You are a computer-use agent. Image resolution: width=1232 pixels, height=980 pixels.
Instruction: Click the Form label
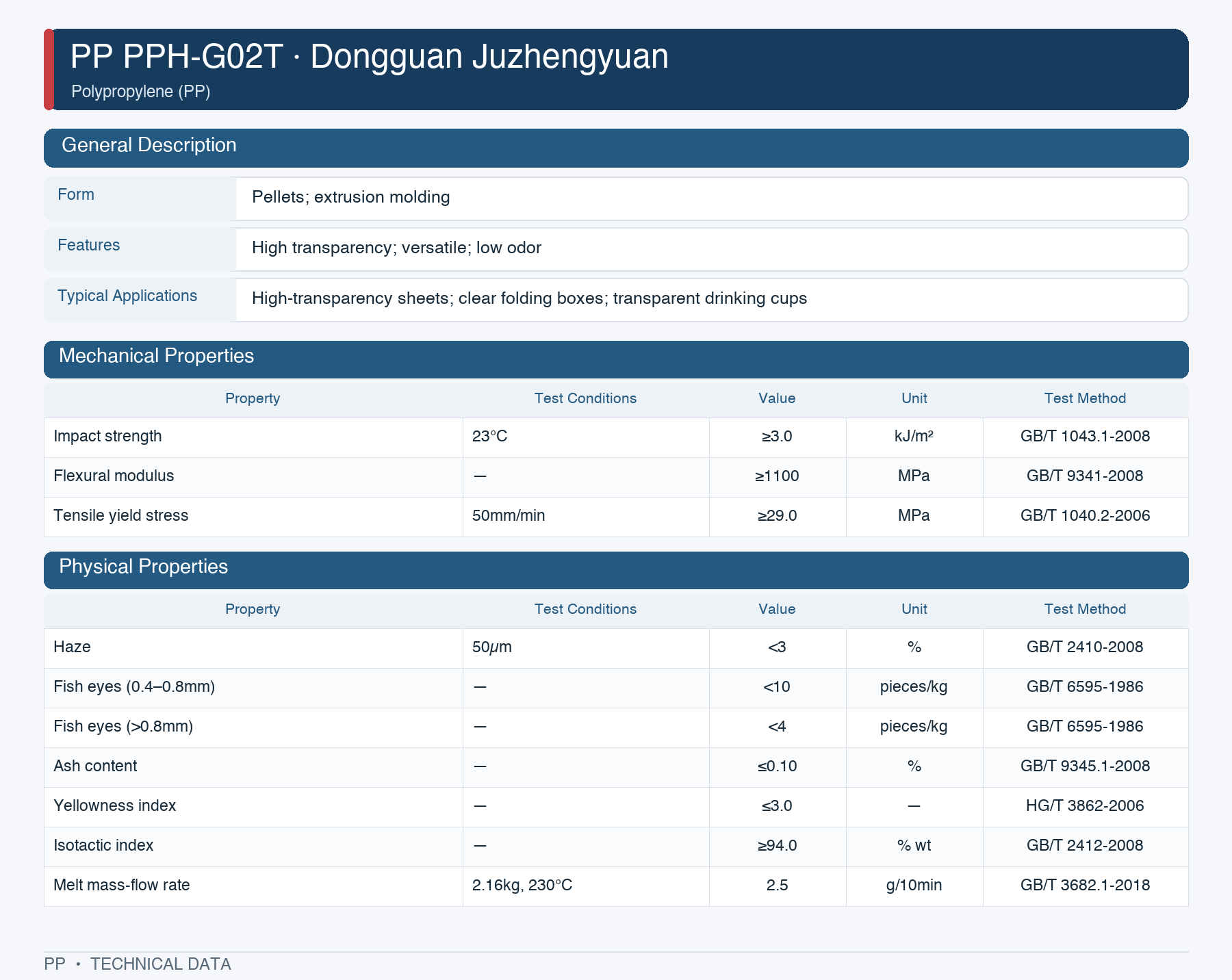point(76,194)
